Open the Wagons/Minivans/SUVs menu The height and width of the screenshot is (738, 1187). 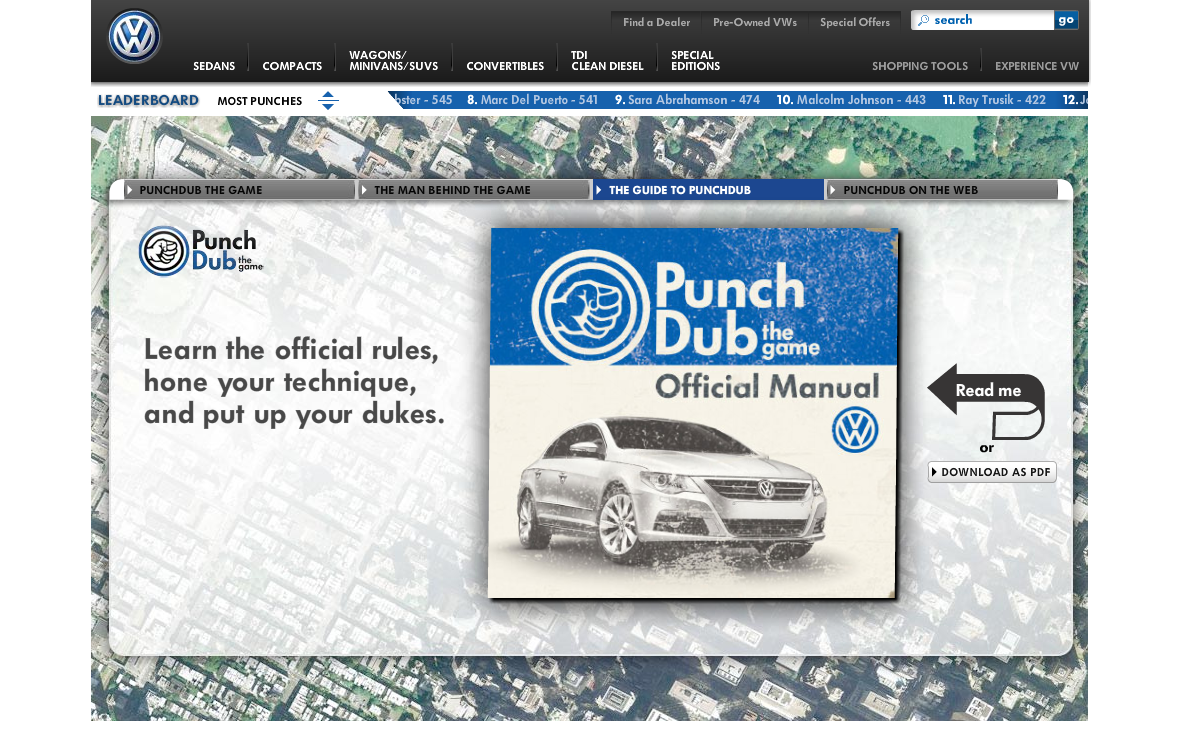[x=394, y=61]
